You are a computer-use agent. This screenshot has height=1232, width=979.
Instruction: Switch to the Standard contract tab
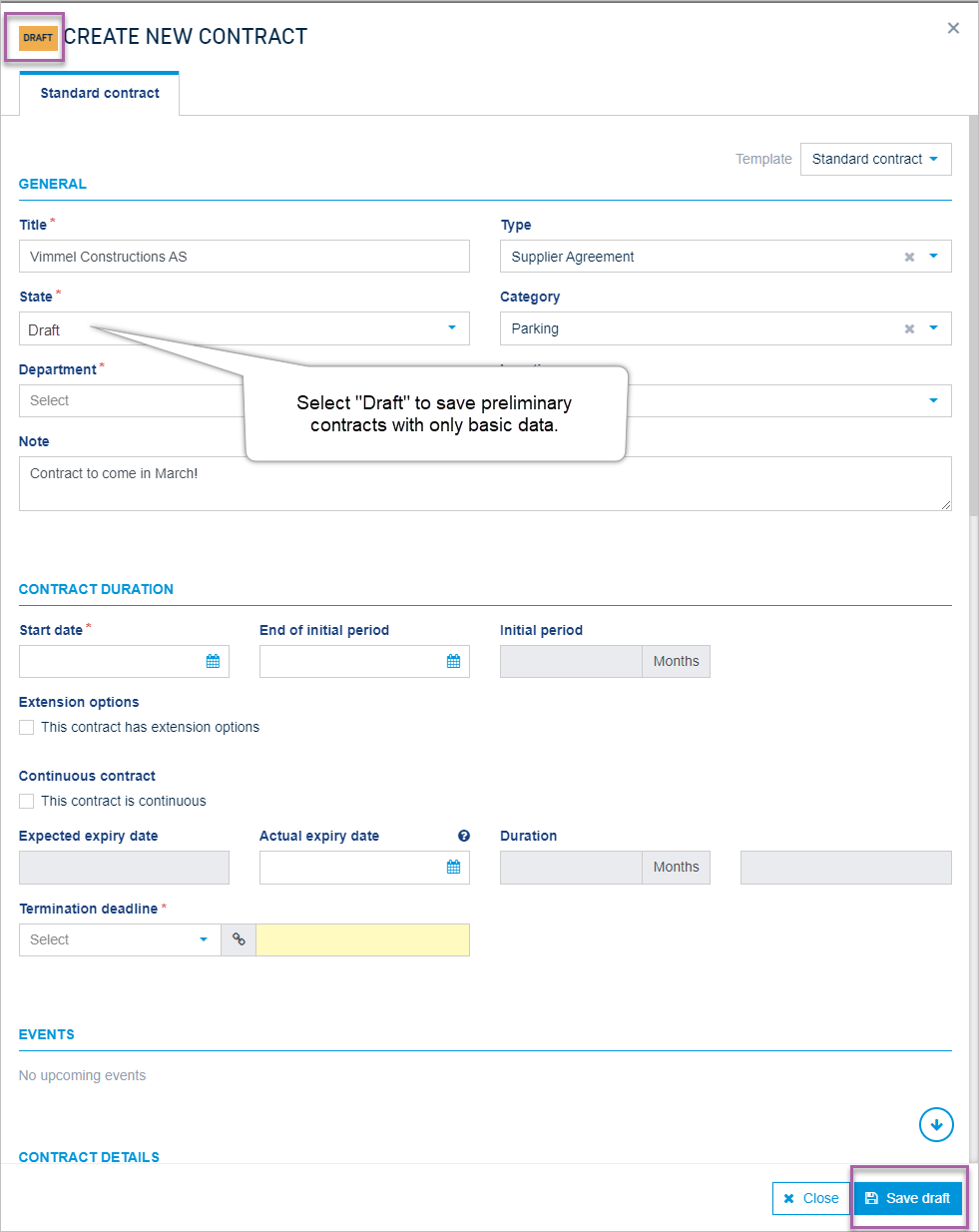tap(100, 93)
